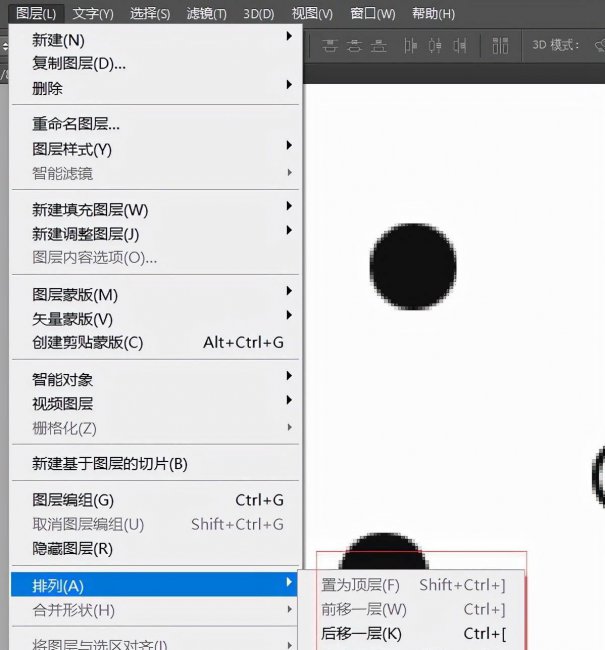The width and height of the screenshot is (605, 650).
Task: Expand the 视频图层 submenu
Action: point(155,403)
